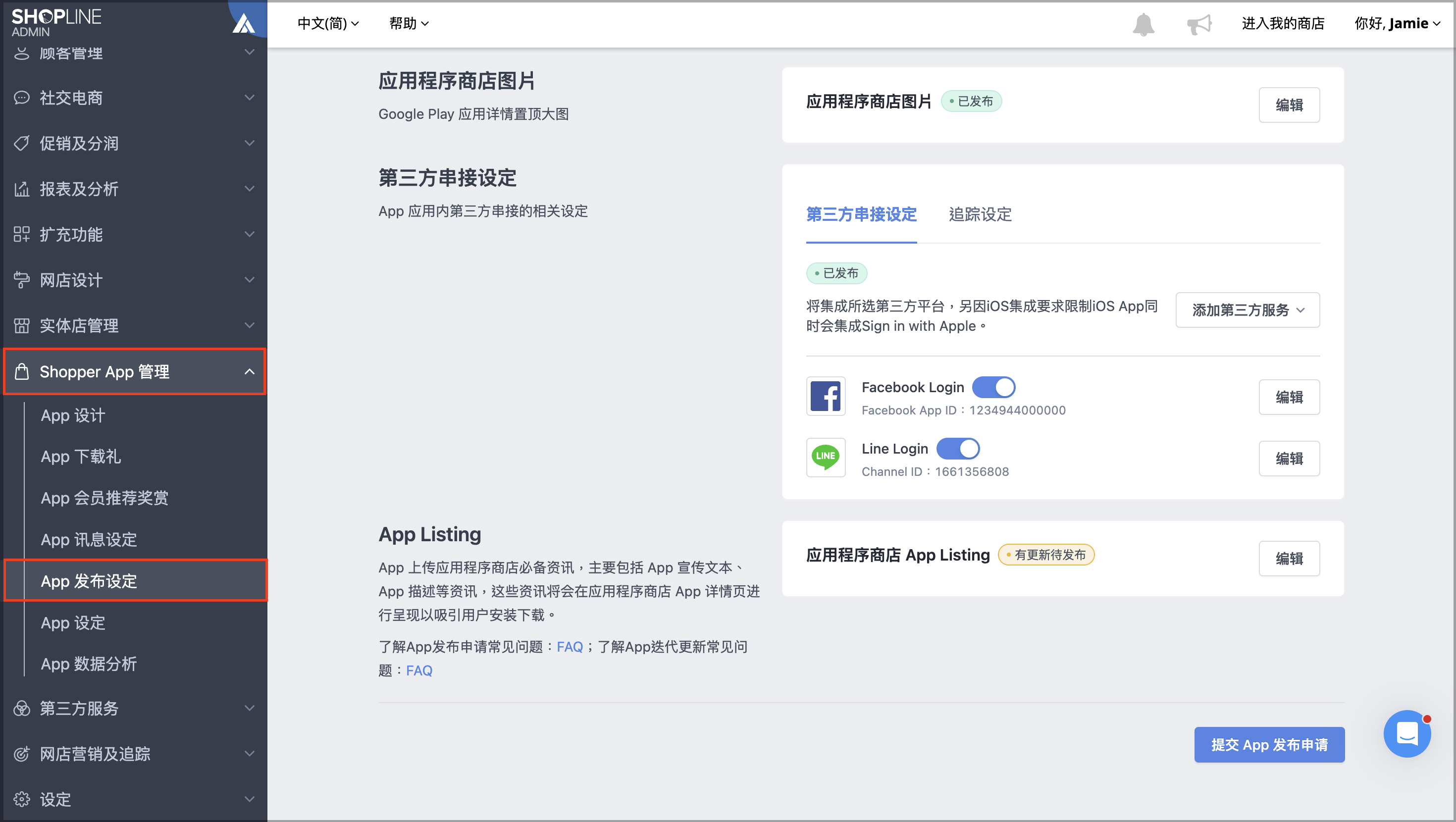Toggle the Facebook Login switch
The width and height of the screenshot is (1456, 822).
[x=993, y=387]
